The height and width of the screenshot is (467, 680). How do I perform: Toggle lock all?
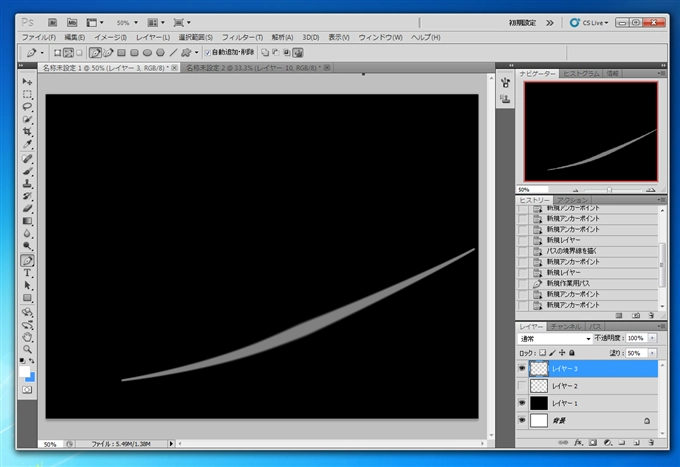coord(572,353)
